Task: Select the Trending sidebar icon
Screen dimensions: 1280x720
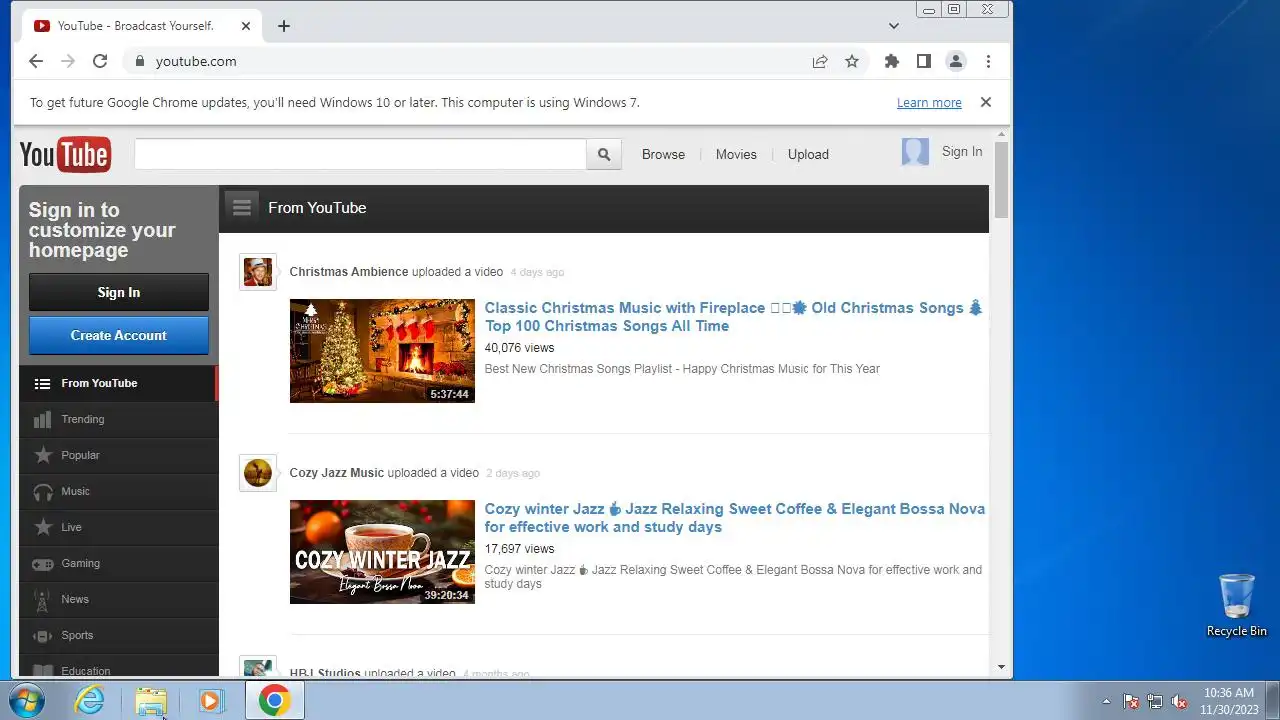Action: [x=42, y=419]
